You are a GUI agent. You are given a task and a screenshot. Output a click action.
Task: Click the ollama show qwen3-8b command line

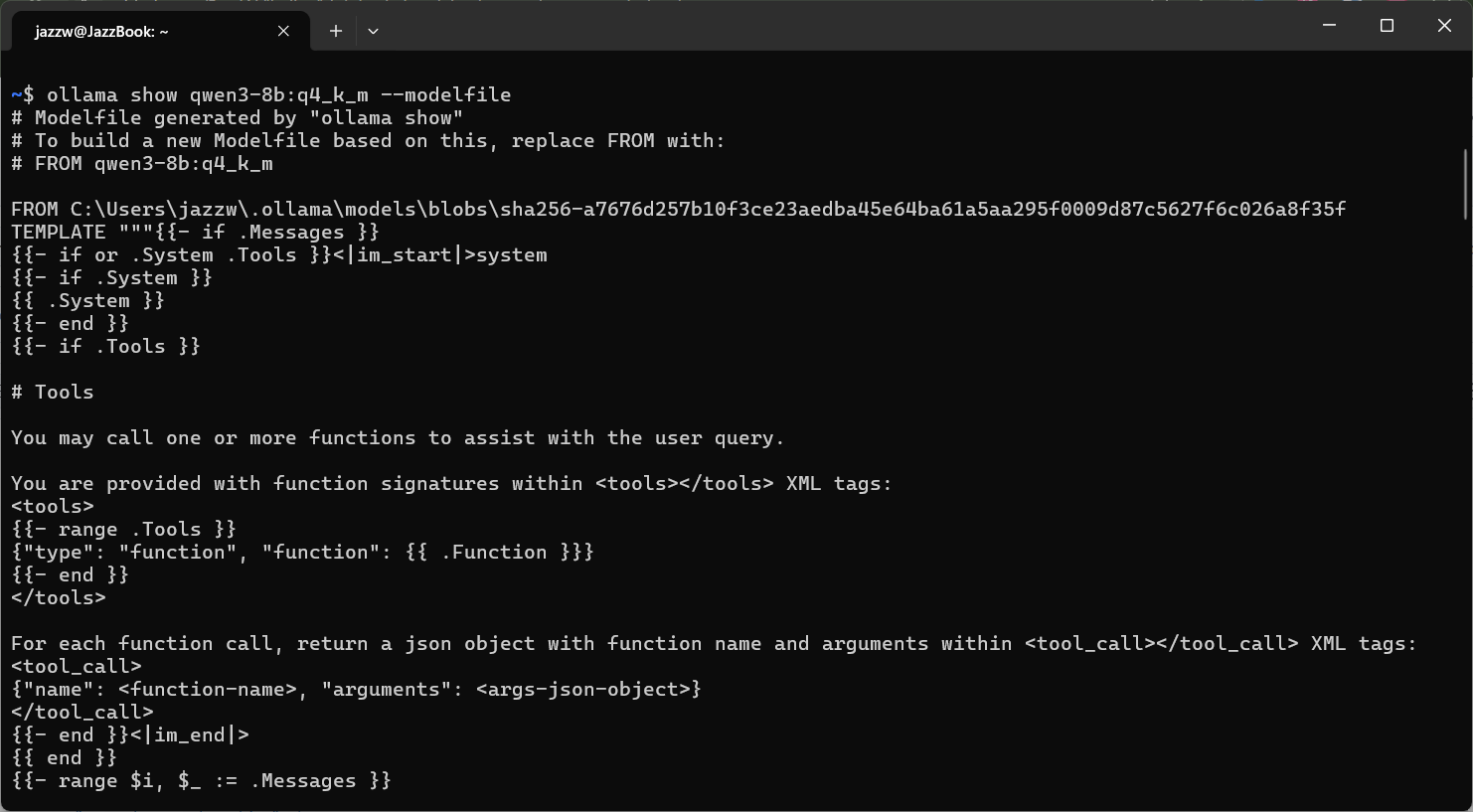[x=261, y=94]
